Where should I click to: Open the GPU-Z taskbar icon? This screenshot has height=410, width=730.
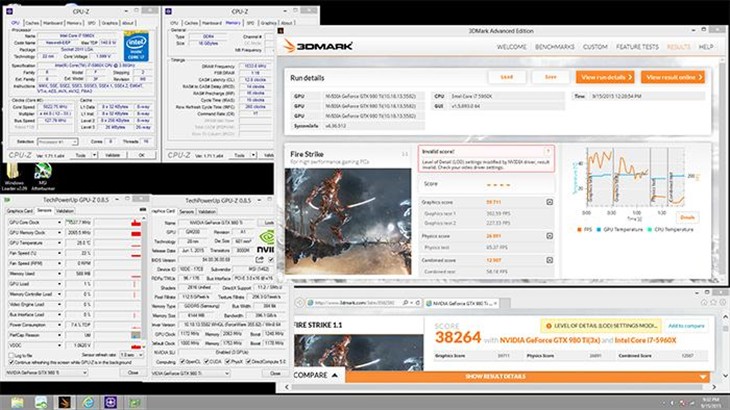[x=135, y=402]
